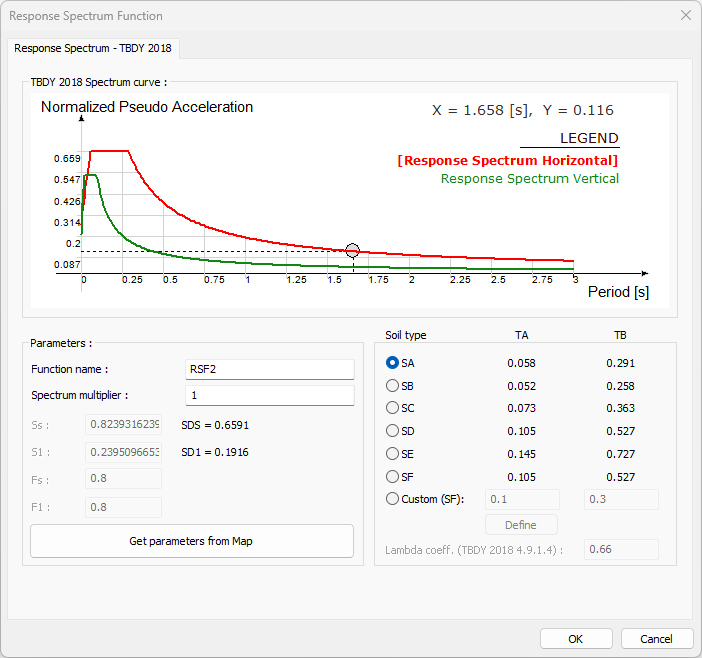Click the circular marker on the spectrum curve

352,251
